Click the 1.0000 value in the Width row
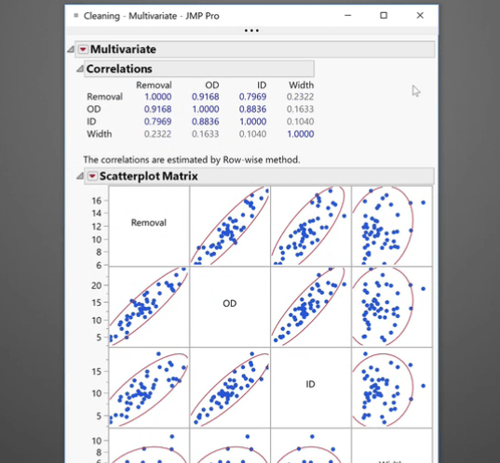 coord(300,134)
